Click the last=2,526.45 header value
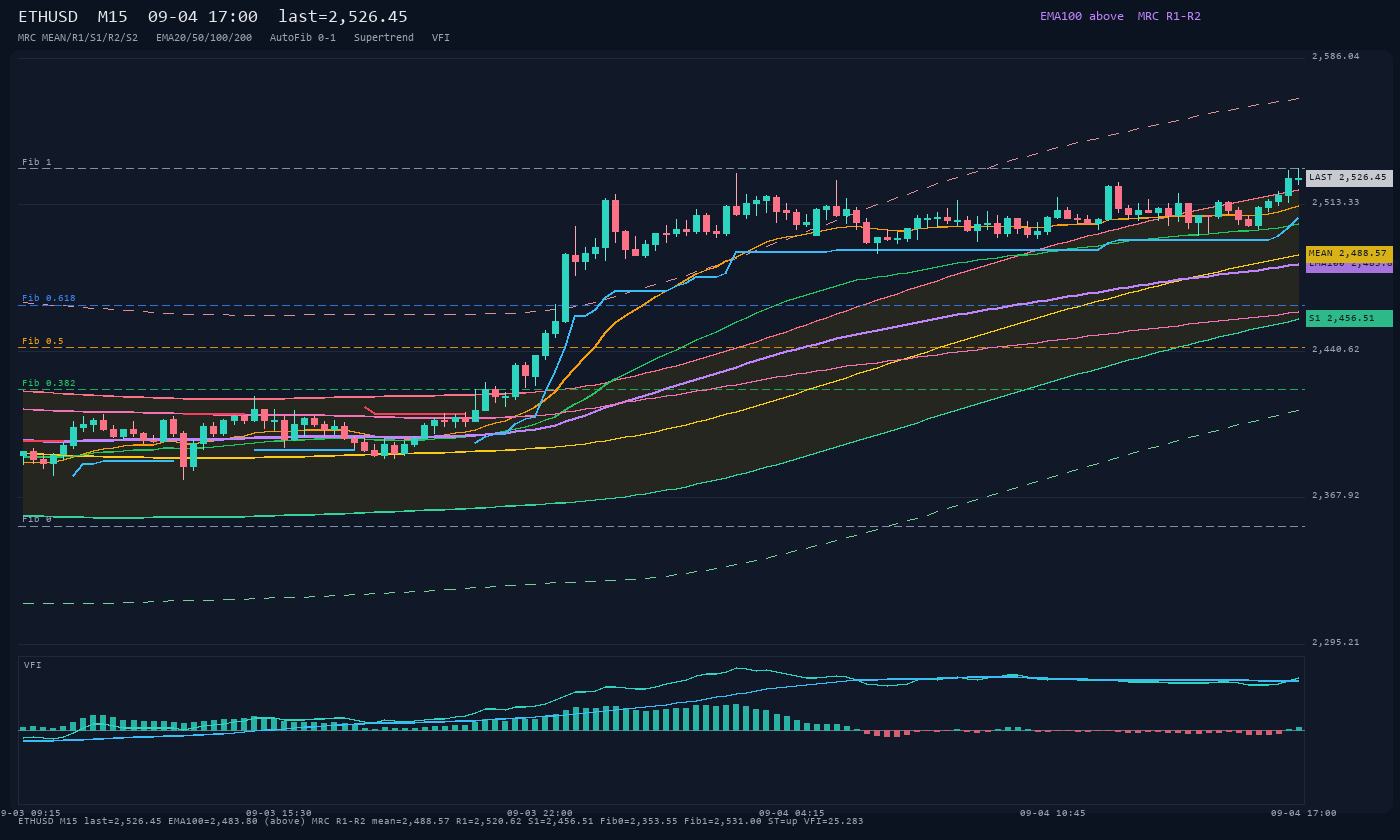 point(343,17)
